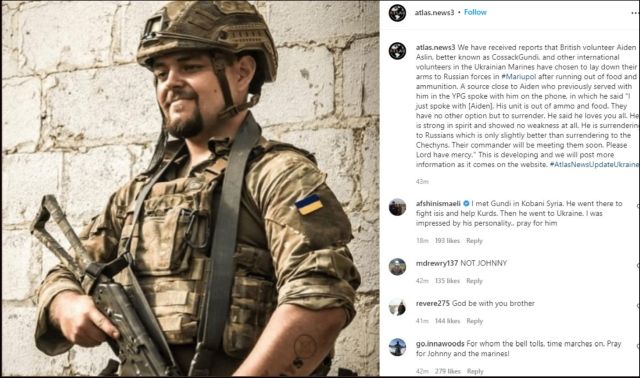Click atlas.news3 avatar beside the caption
The image size is (640, 378).
click(397, 51)
